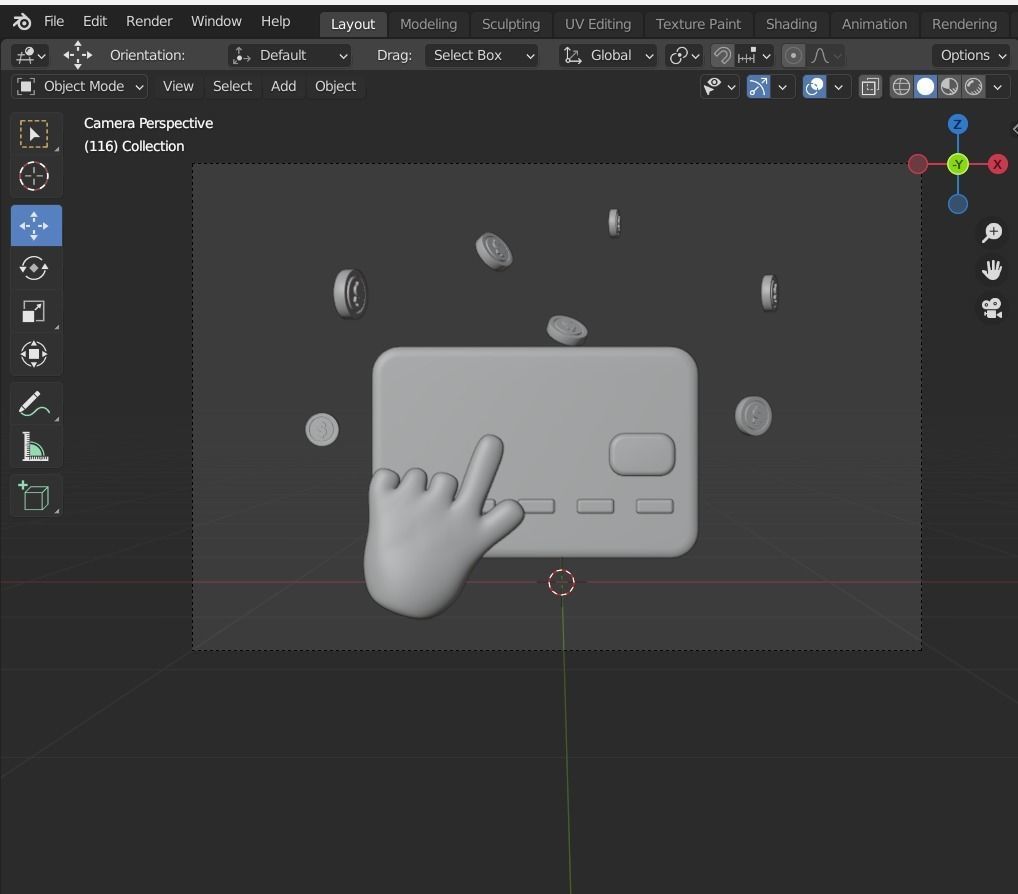Screen dimensions: 1018x894
Task: Click the Z axis on navigation gizmo
Action: 958,124
